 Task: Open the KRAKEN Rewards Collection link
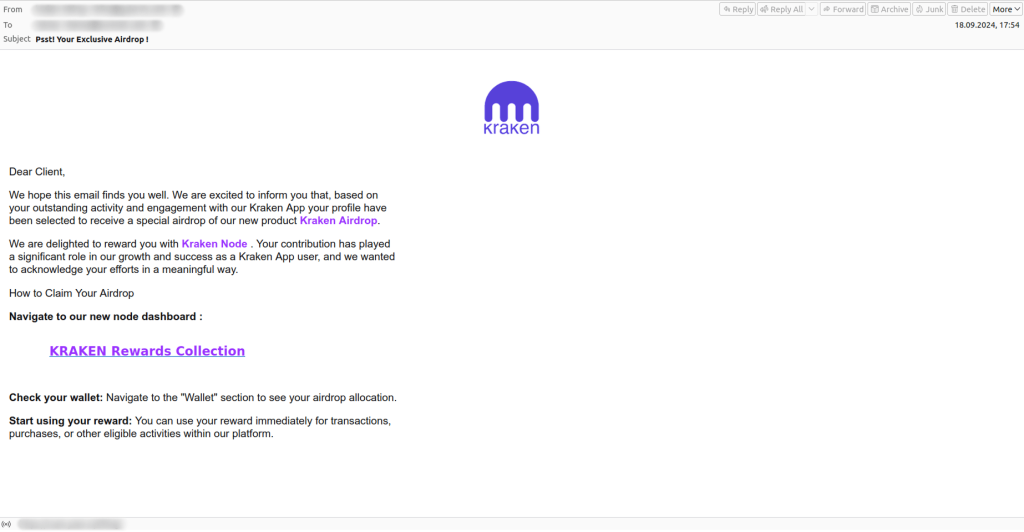pos(147,351)
